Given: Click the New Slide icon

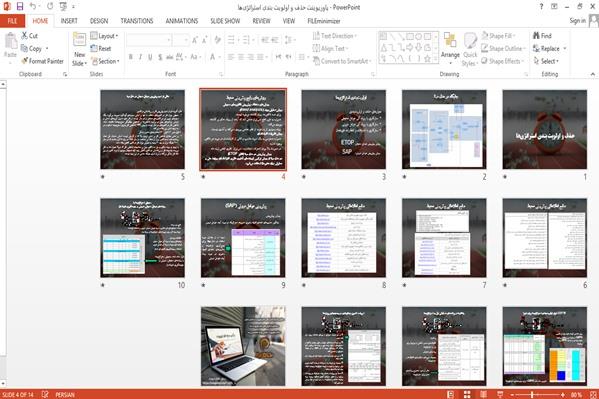Looking at the screenshot, I should 79,40.
